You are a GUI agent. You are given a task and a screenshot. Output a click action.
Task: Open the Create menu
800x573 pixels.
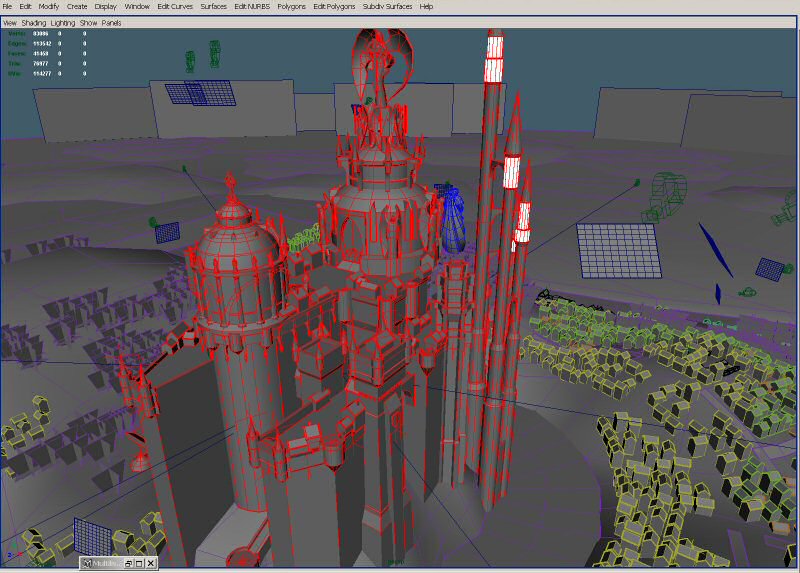[77, 6]
